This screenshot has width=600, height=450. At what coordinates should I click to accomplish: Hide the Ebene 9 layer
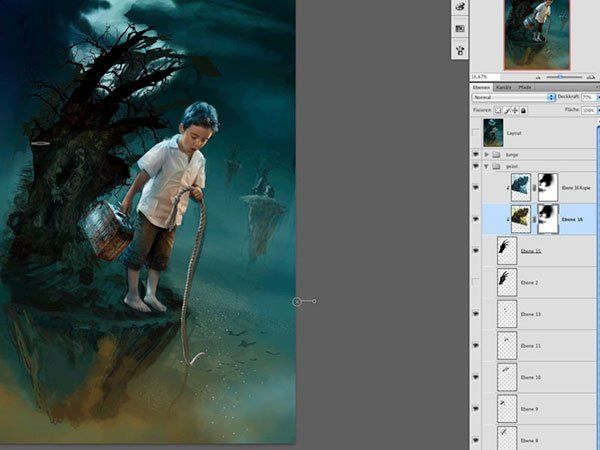476,409
